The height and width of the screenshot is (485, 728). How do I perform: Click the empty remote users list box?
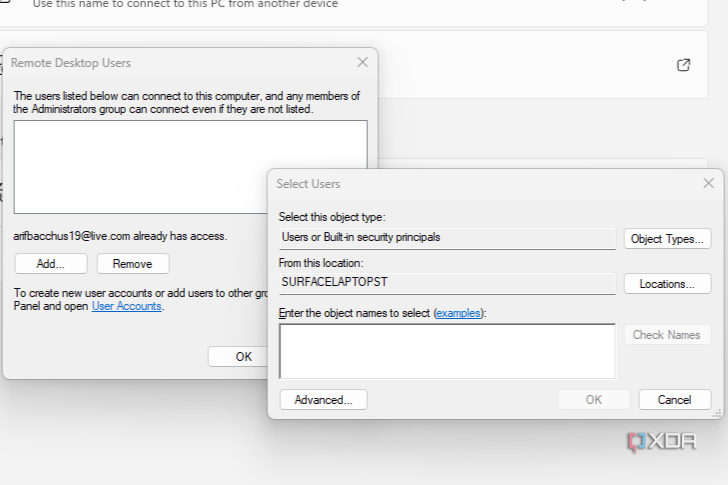tap(190, 166)
